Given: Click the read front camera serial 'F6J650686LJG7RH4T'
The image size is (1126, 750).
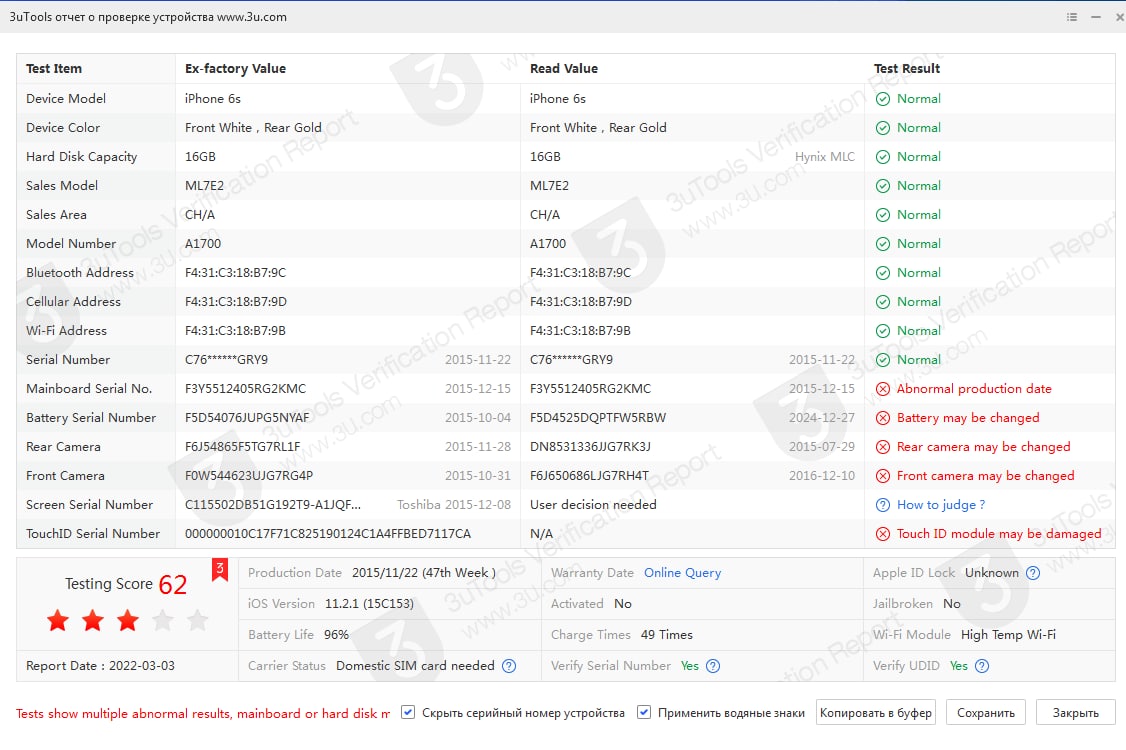Looking at the screenshot, I should 590,476.
